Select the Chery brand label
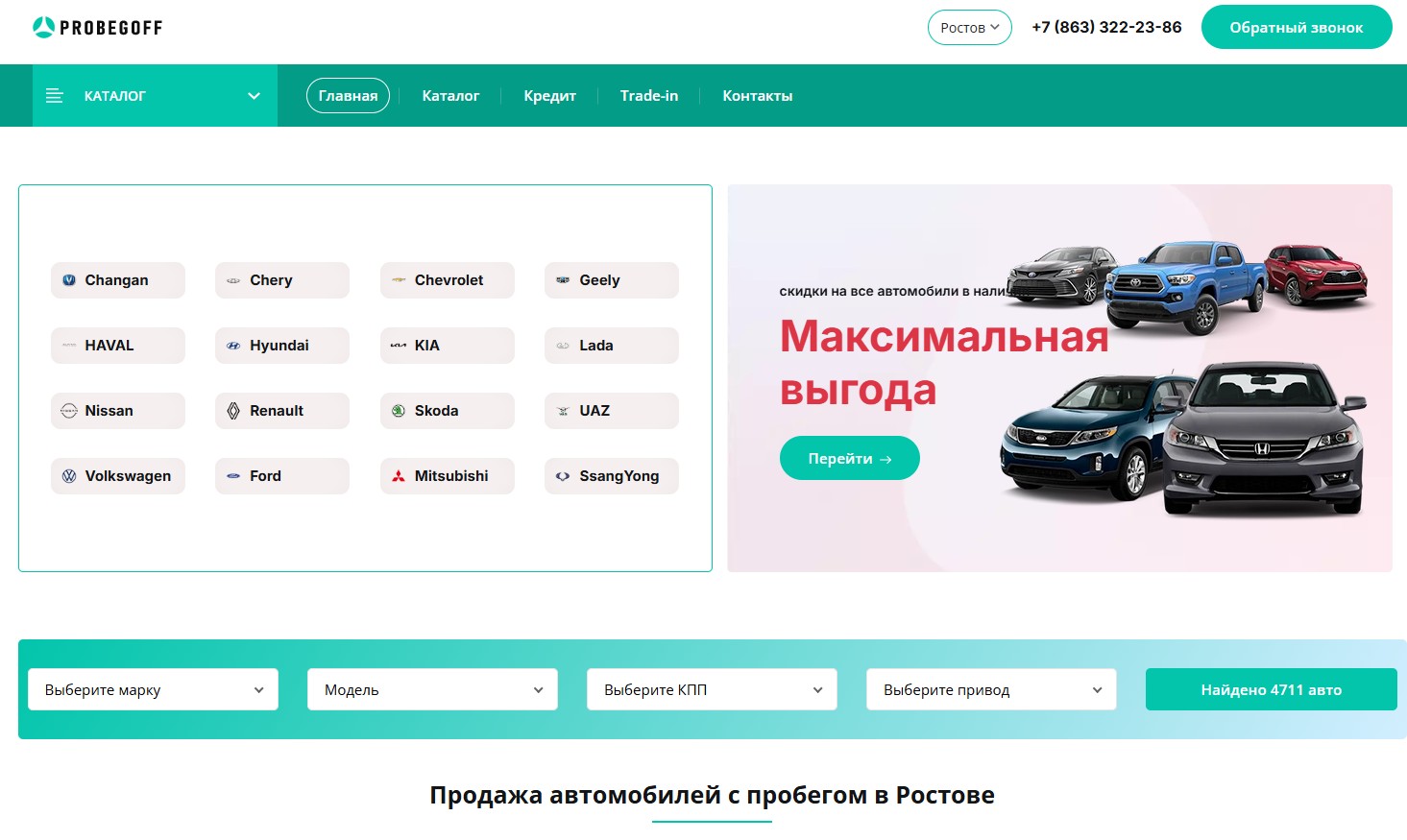Viewport: 1407px width, 840px height. point(271,280)
